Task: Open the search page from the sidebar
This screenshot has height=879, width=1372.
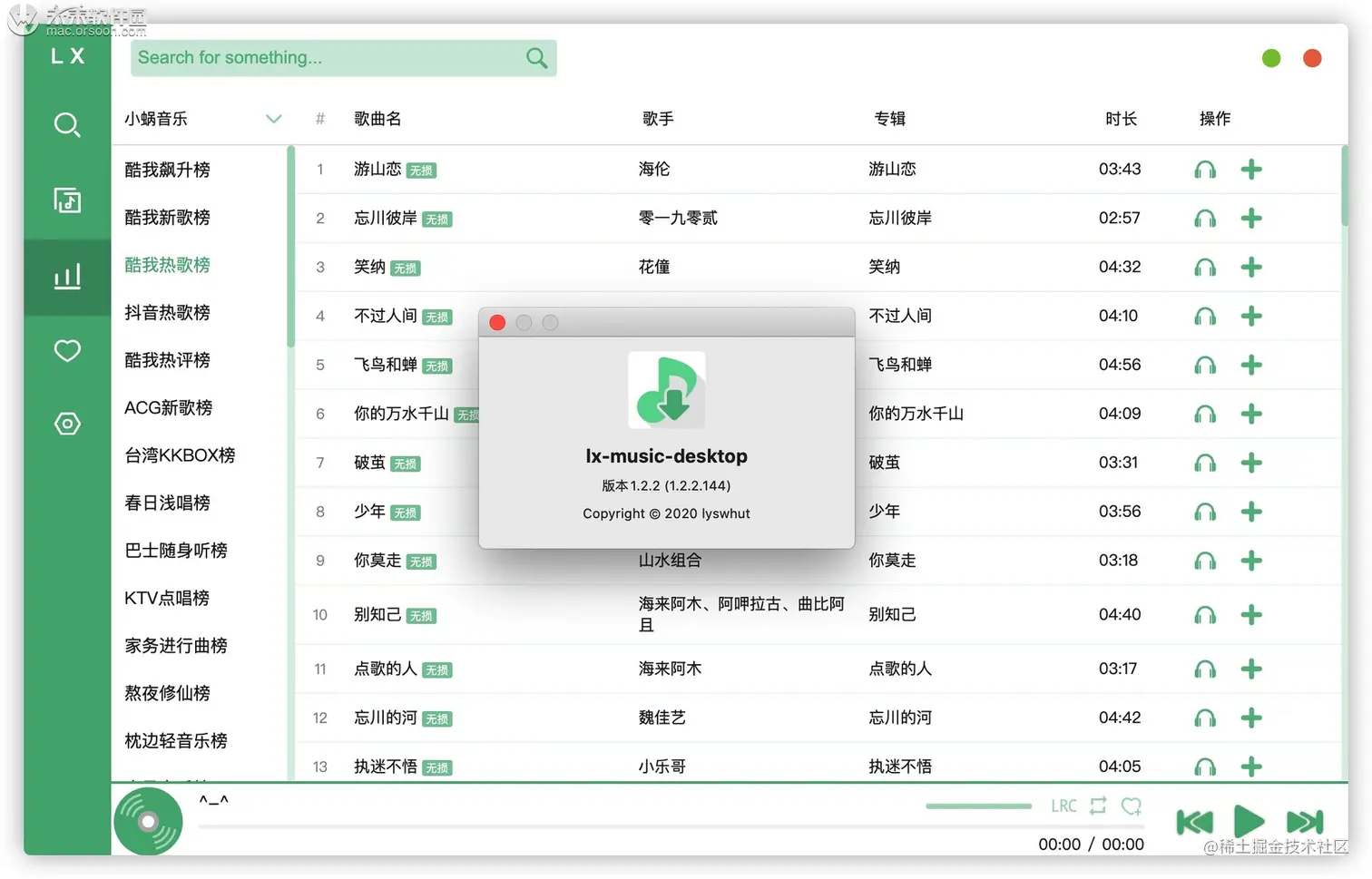Action: click(67, 124)
